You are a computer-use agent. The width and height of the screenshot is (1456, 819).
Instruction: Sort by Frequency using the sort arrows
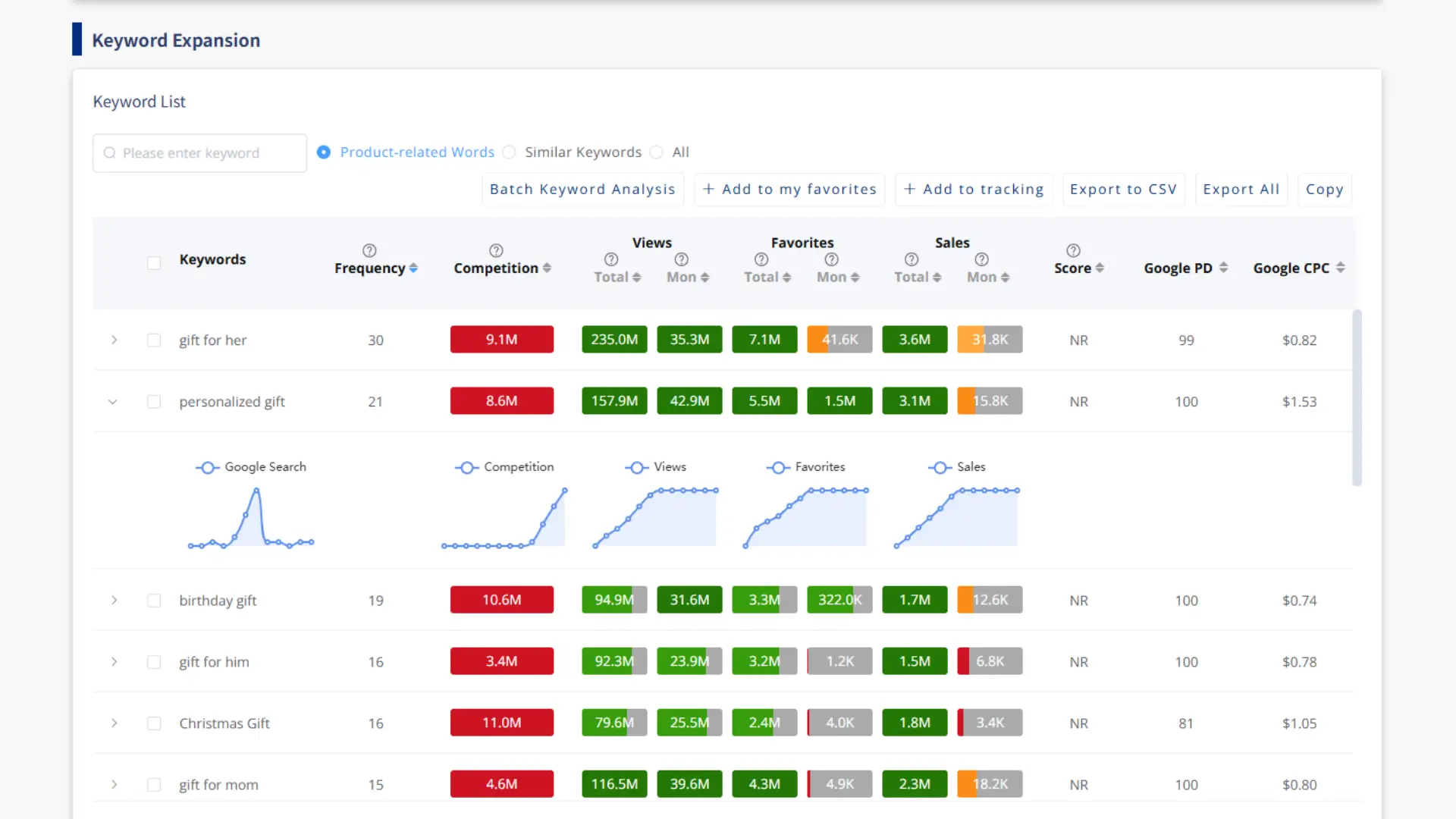click(x=413, y=268)
